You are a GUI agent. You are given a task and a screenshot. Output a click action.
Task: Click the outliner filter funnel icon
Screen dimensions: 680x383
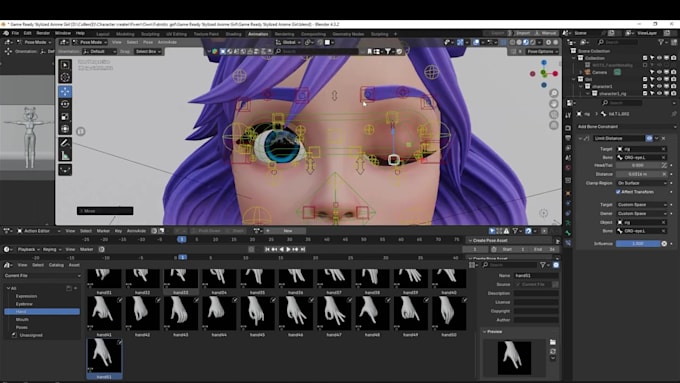coord(661,42)
